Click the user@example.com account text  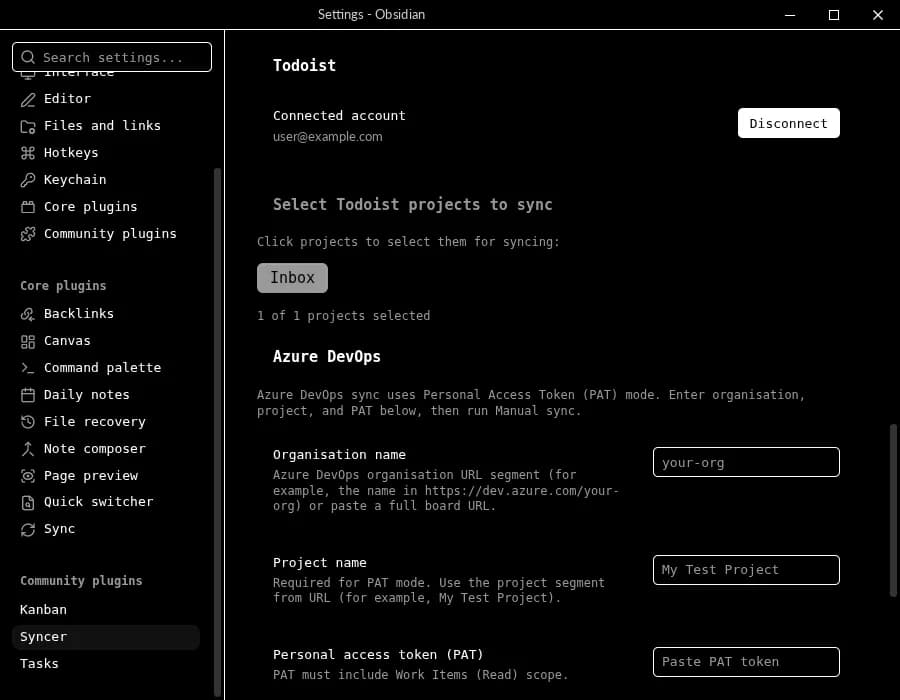click(328, 137)
